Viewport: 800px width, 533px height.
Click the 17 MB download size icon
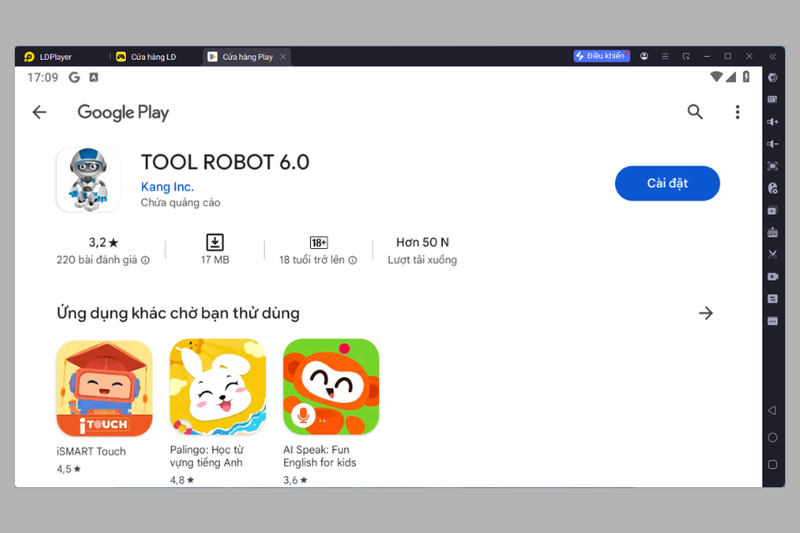pyautogui.click(x=215, y=242)
